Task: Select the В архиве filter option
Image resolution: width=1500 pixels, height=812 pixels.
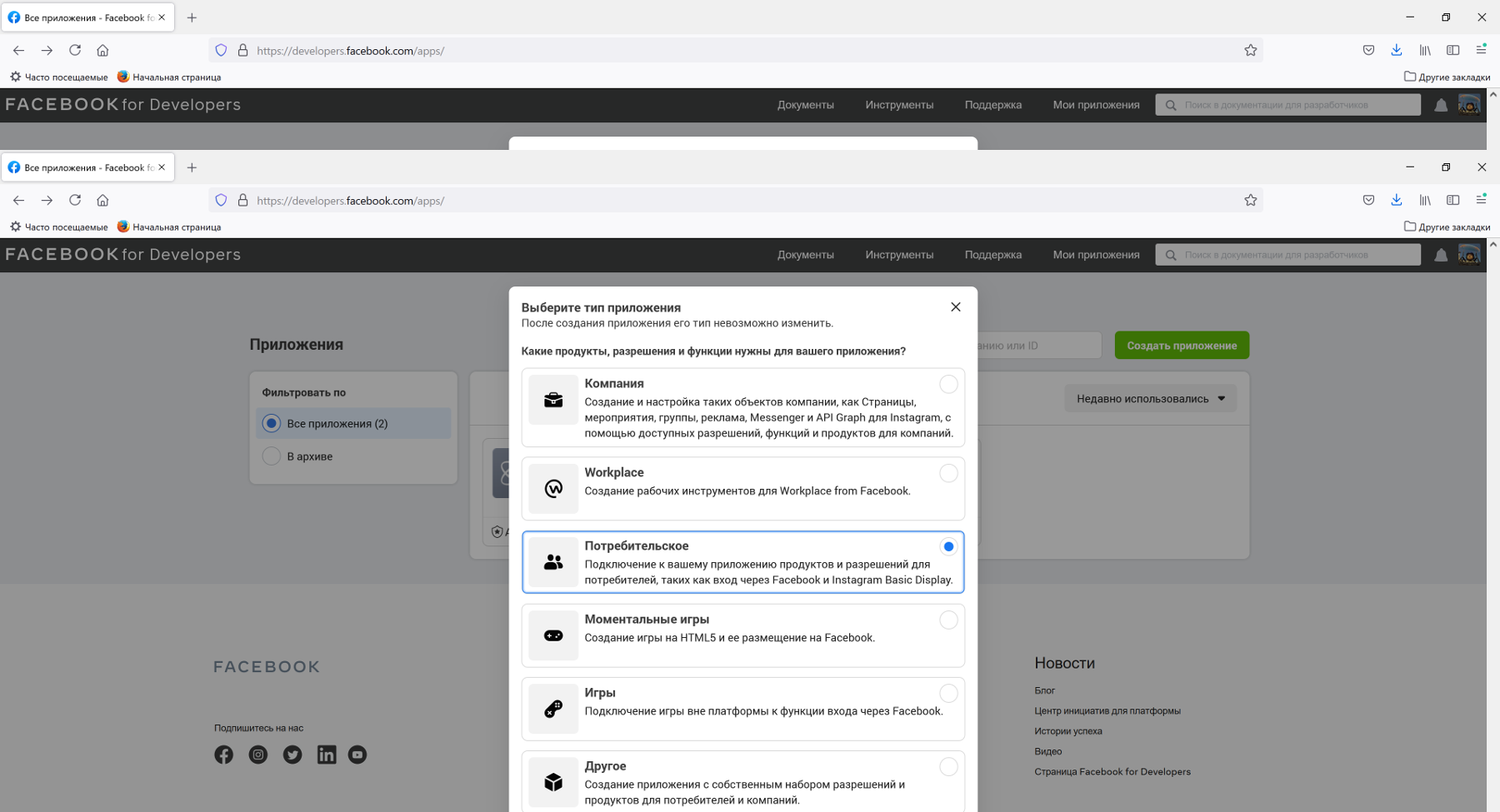Action: click(272, 456)
